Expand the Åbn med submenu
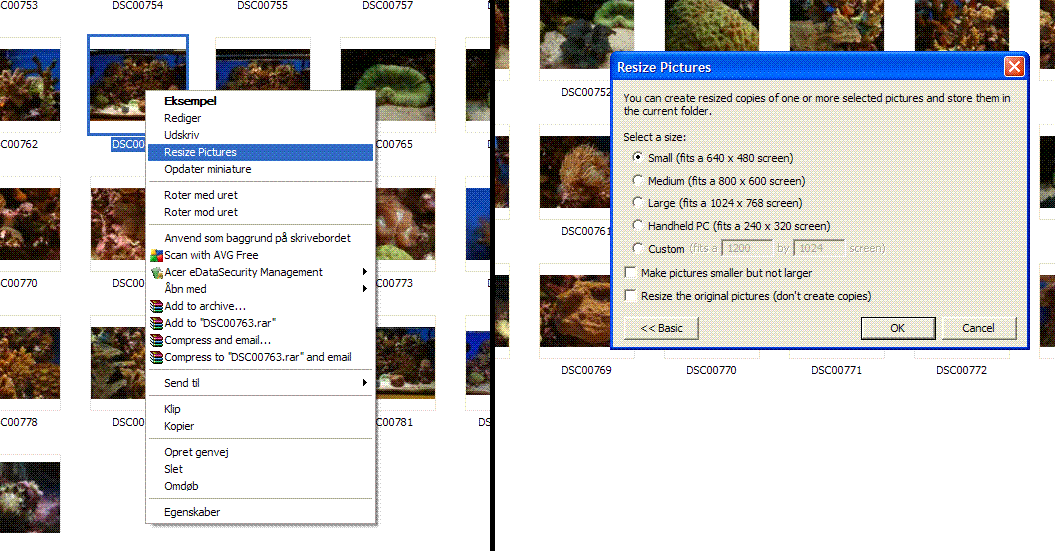 point(365,289)
